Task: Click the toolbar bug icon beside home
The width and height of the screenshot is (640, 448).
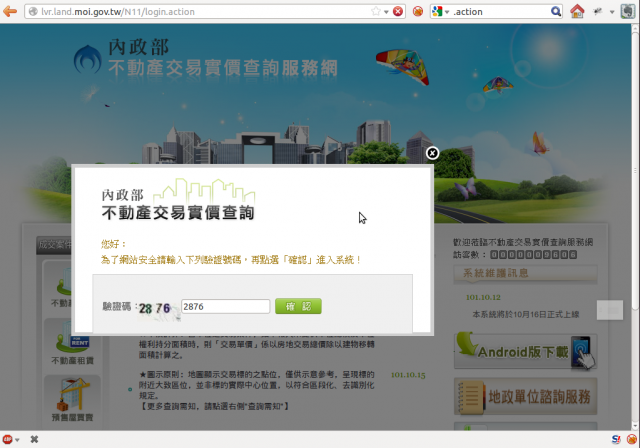Action: pos(598,11)
